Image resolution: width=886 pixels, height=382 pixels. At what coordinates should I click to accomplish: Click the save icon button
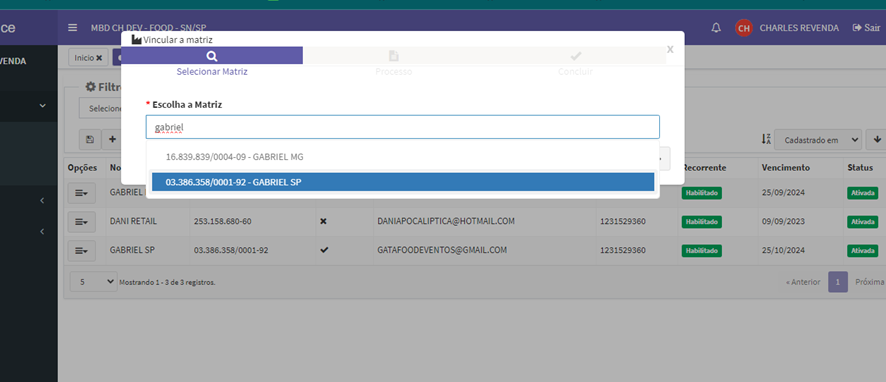[x=90, y=139]
